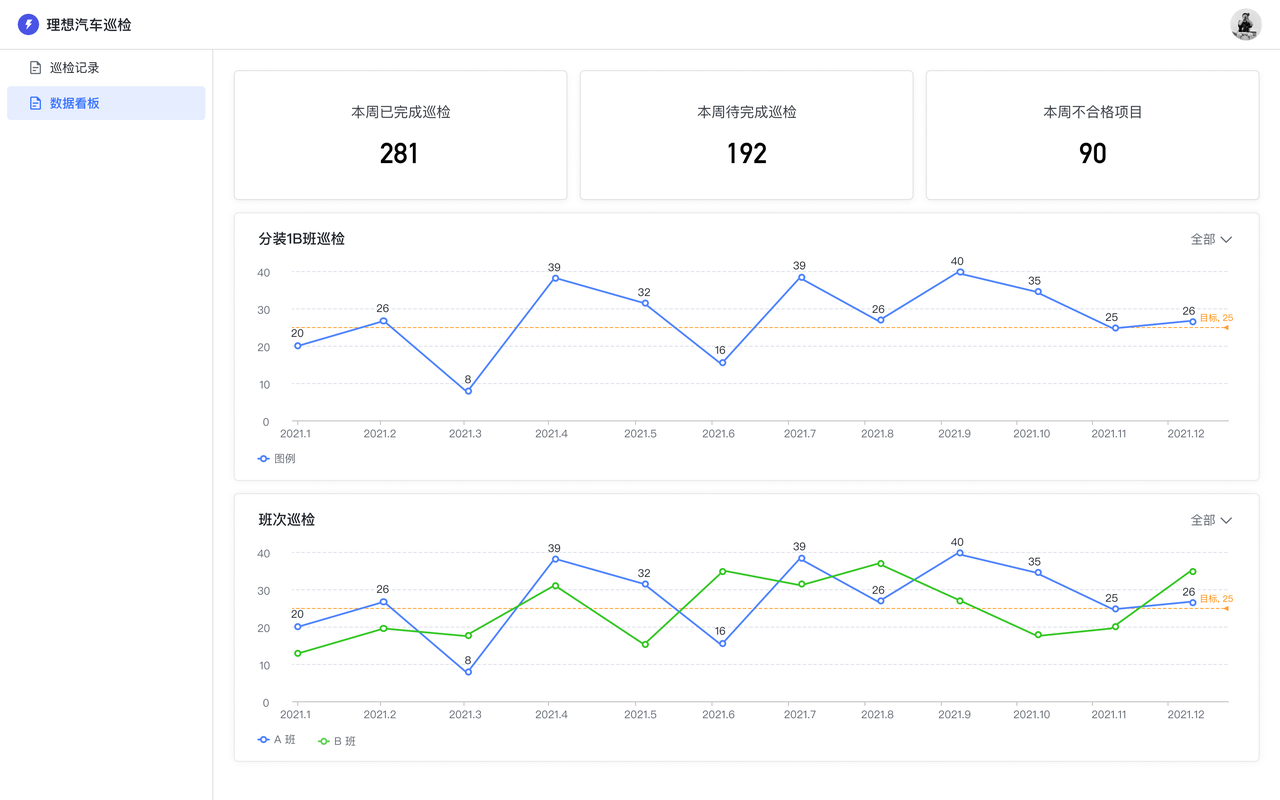Toggle the B 班 legend series
Viewport: 1280px width, 800px height.
337,742
